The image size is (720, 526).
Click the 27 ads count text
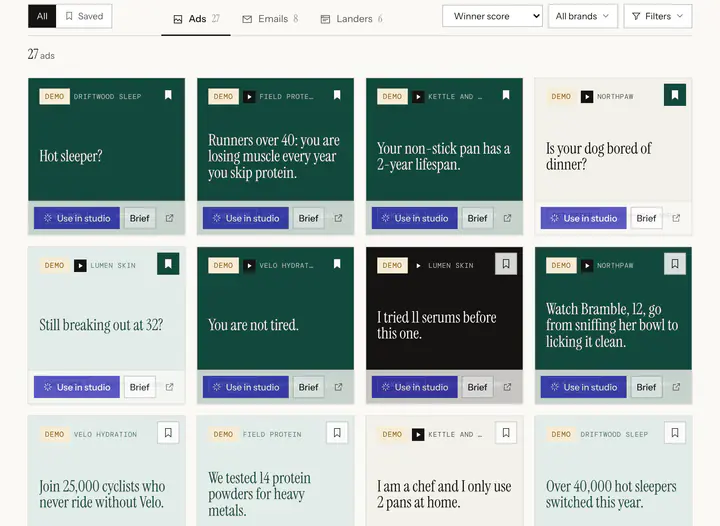pyautogui.click(x=41, y=55)
